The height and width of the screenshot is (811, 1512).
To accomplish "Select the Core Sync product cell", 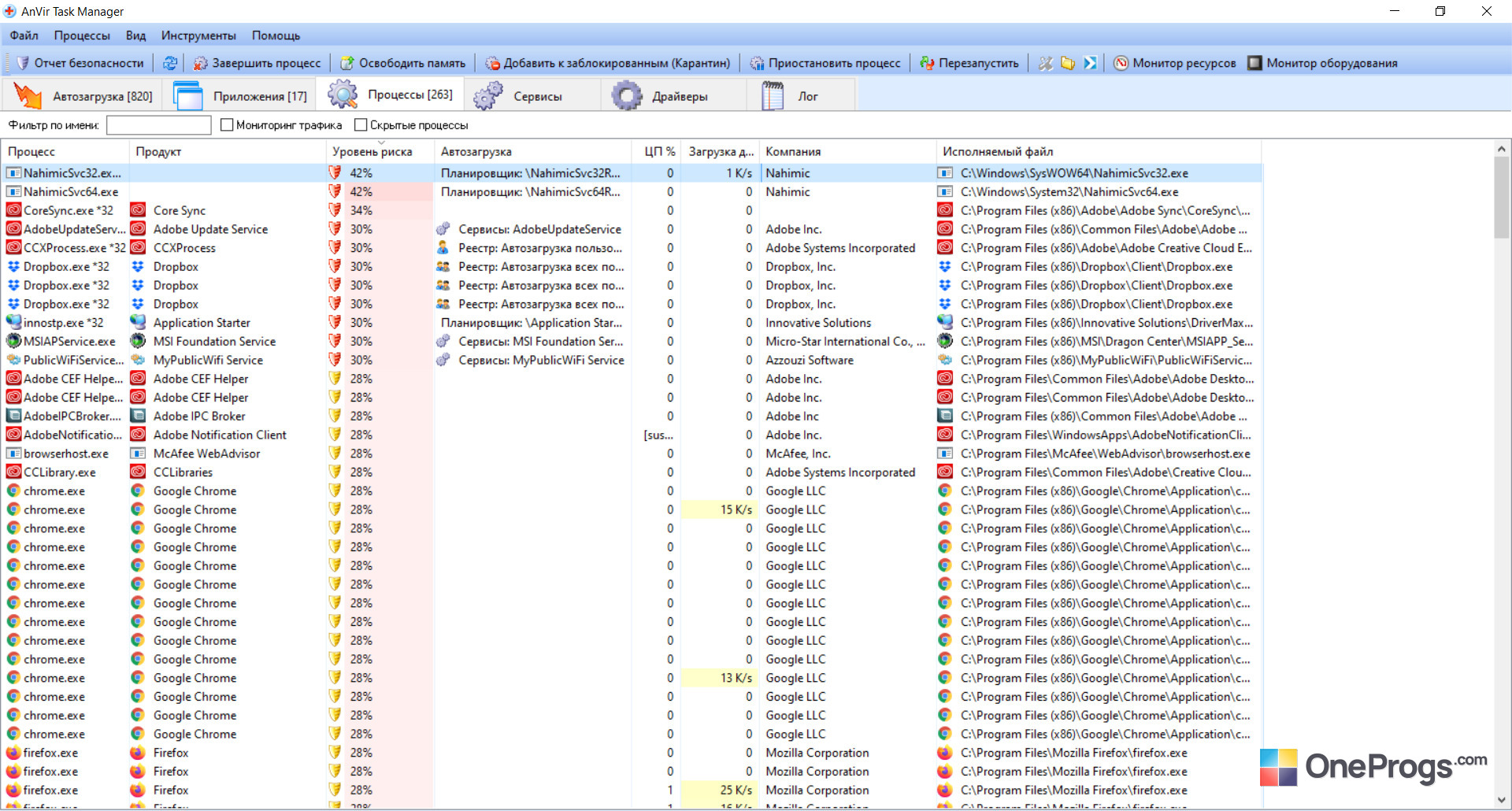I will (180, 210).
